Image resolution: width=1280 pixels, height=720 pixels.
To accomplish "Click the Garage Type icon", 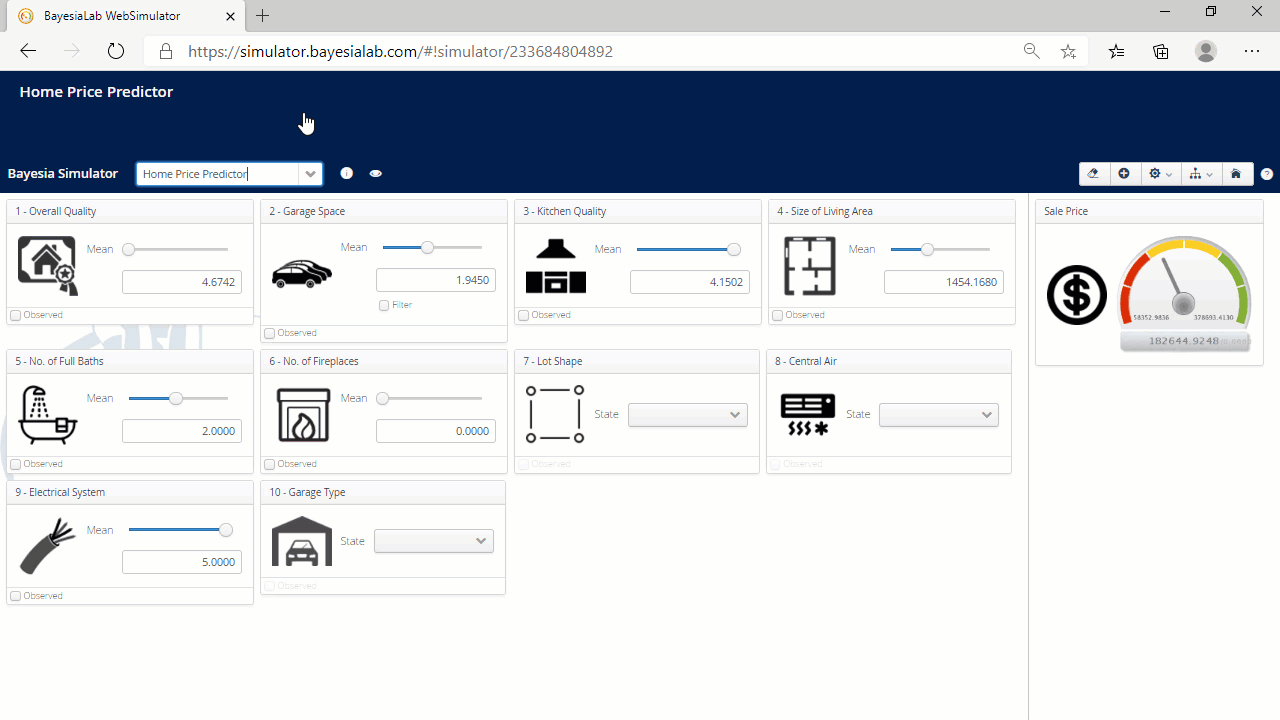I will (x=302, y=542).
